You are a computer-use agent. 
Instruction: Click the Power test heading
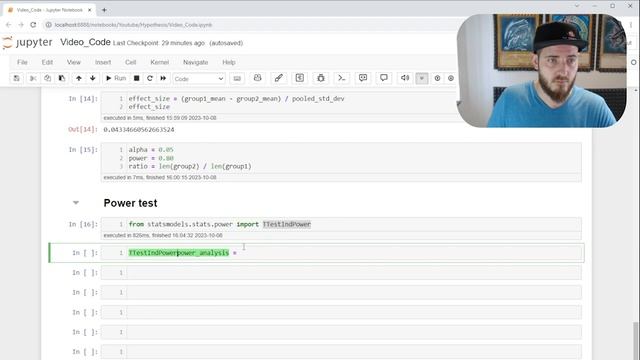[131, 203]
